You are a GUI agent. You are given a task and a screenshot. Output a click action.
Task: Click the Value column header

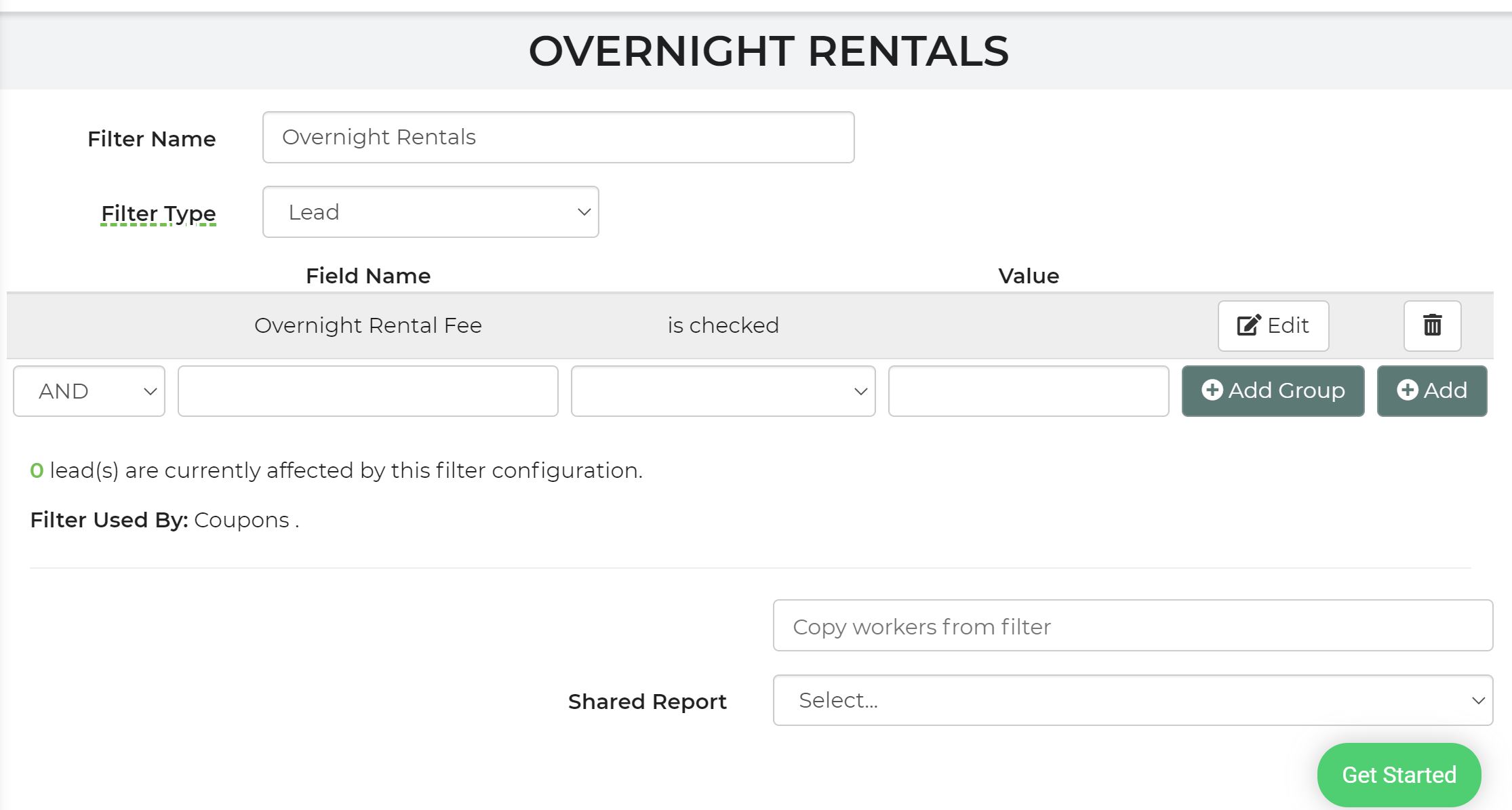click(1028, 276)
